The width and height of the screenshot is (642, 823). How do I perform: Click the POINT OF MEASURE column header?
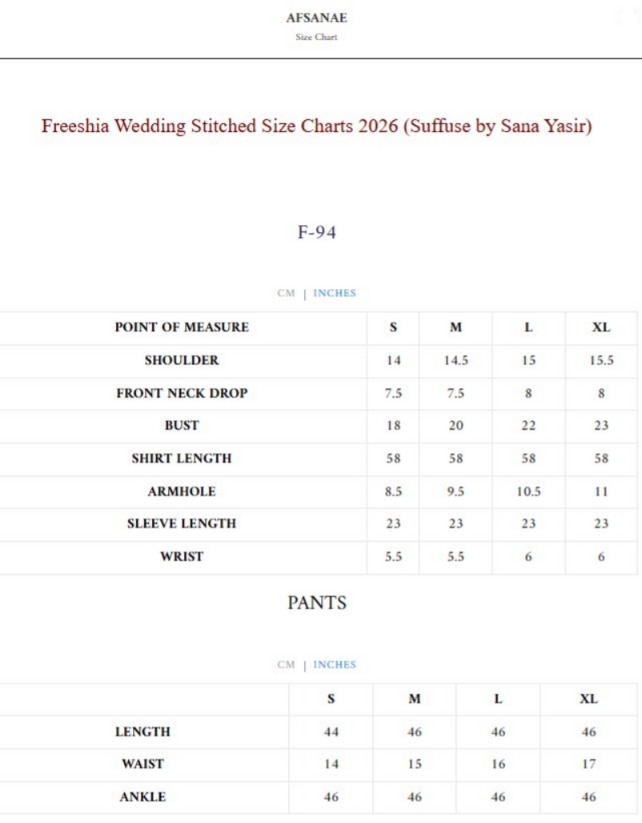coord(181,327)
